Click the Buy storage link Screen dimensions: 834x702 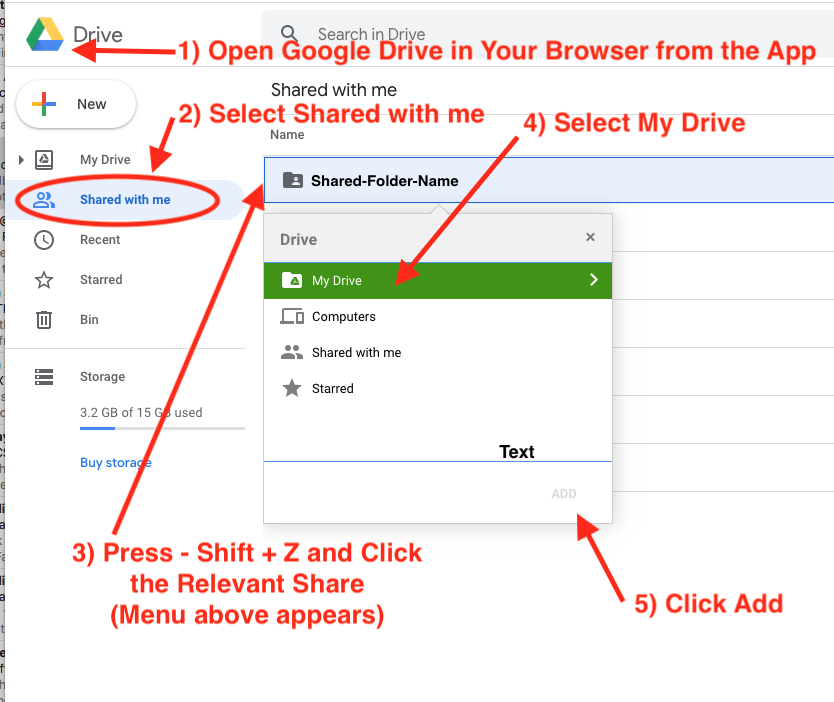(116, 463)
